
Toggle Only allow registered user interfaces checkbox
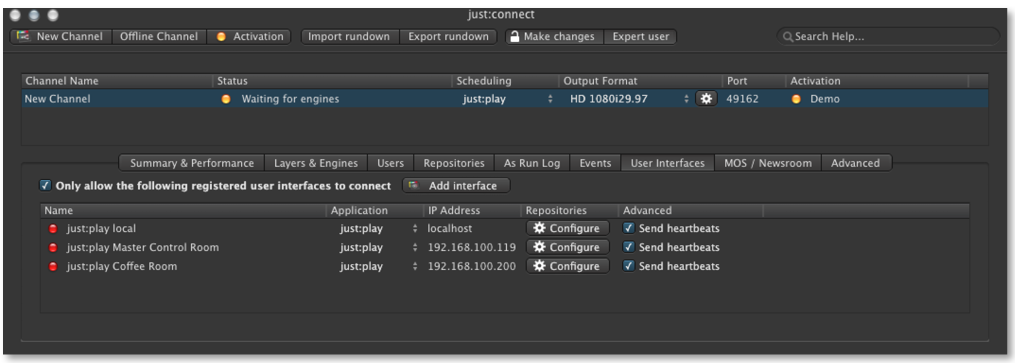click(x=45, y=186)
